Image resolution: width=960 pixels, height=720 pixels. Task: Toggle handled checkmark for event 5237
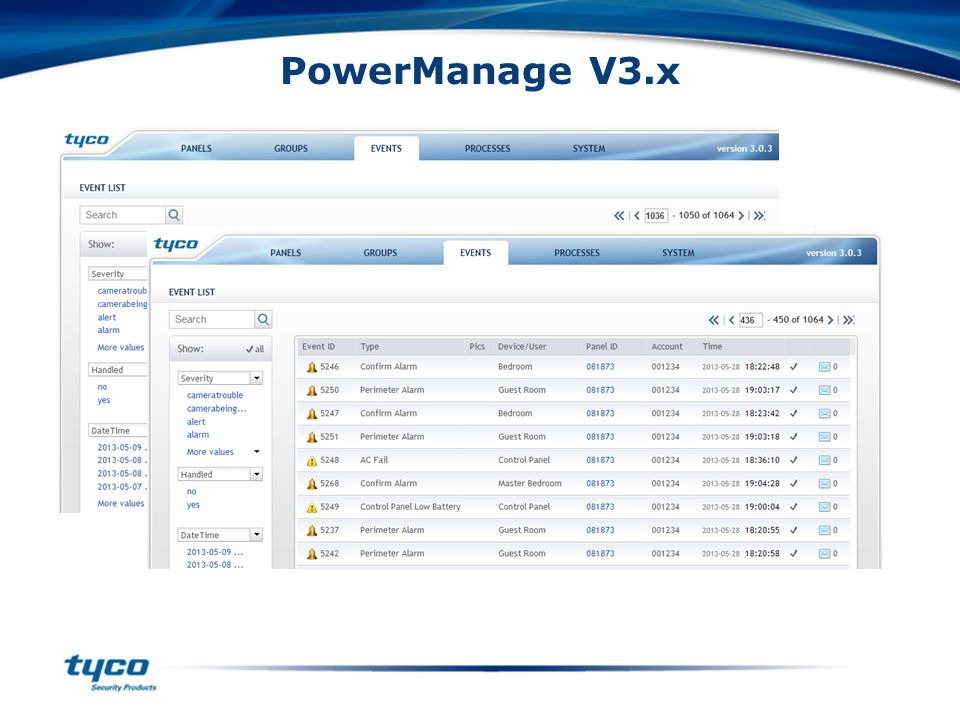[793, 530]
